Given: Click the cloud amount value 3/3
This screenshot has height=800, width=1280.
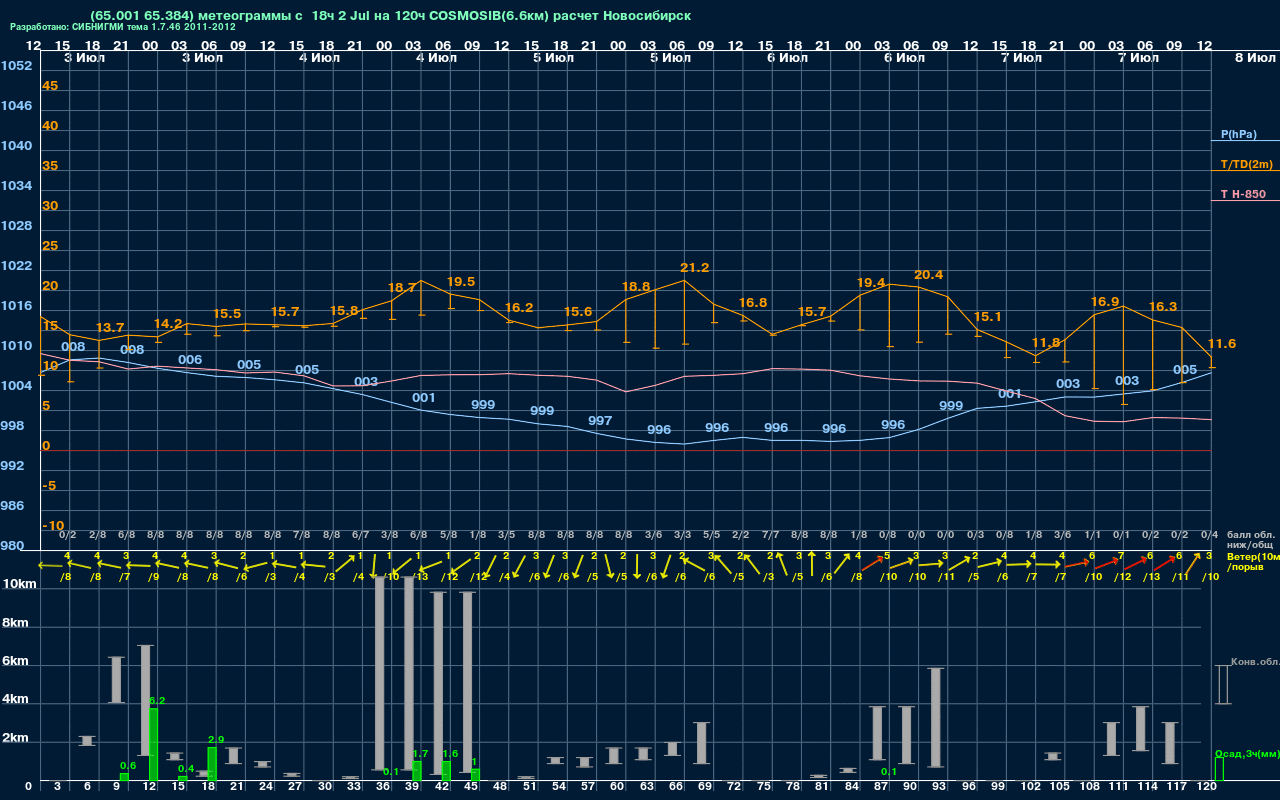Looking at the screenshot, I should (x=682, y=535).
